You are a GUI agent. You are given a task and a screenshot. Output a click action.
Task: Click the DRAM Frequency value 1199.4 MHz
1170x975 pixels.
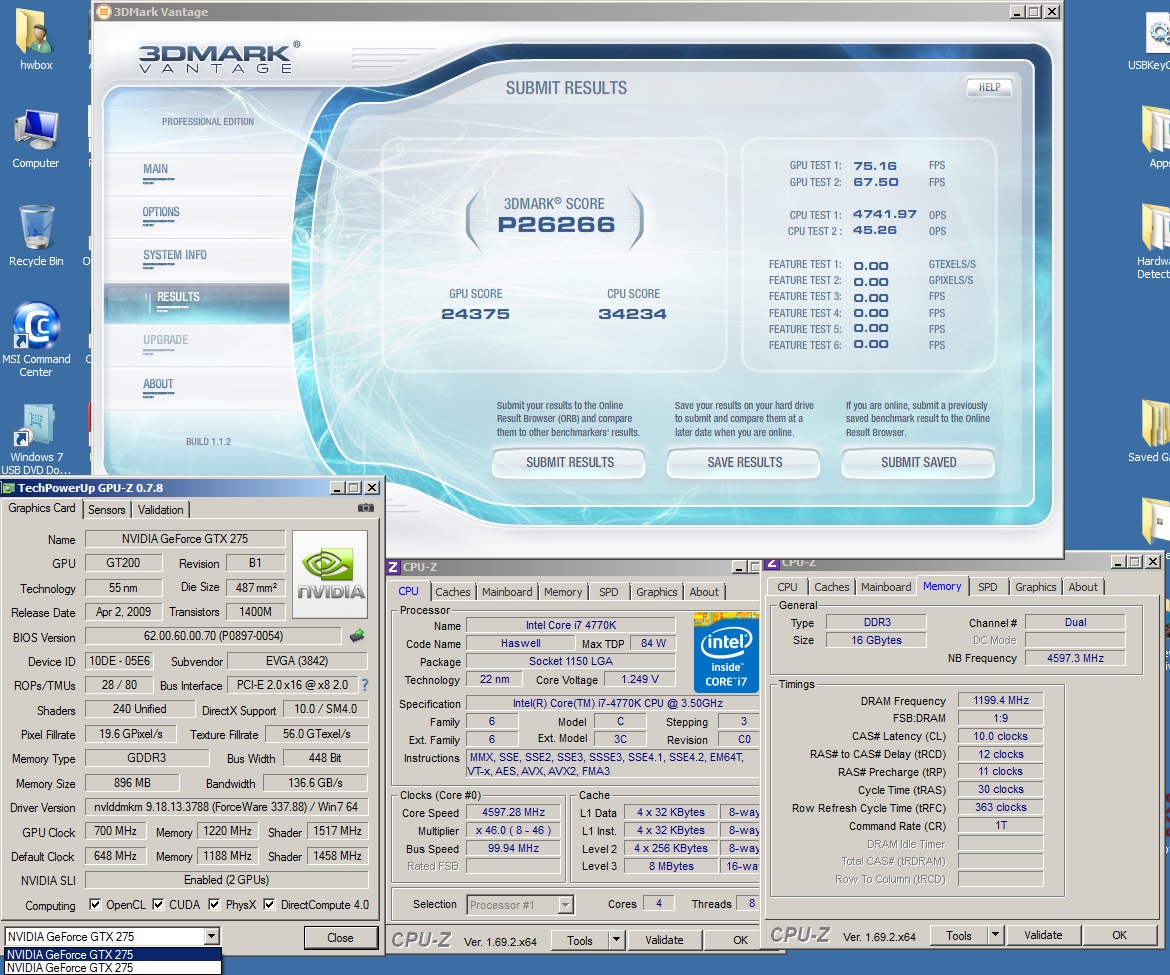[1001, 700]
